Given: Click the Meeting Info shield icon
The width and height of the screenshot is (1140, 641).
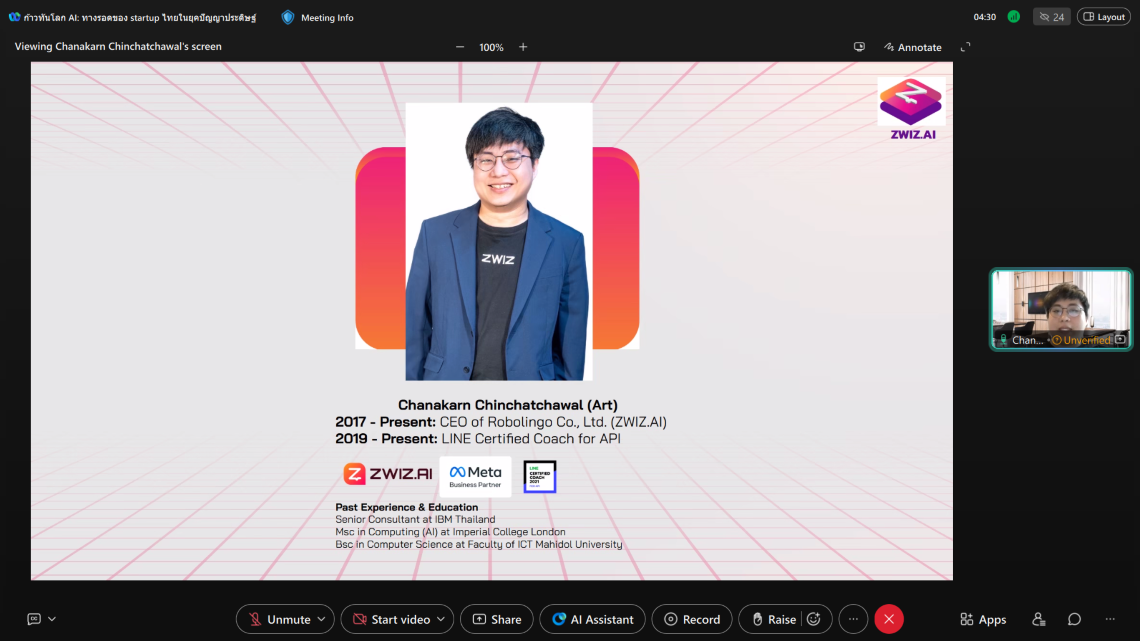Looking at the screenshot, I should point(288,17).
